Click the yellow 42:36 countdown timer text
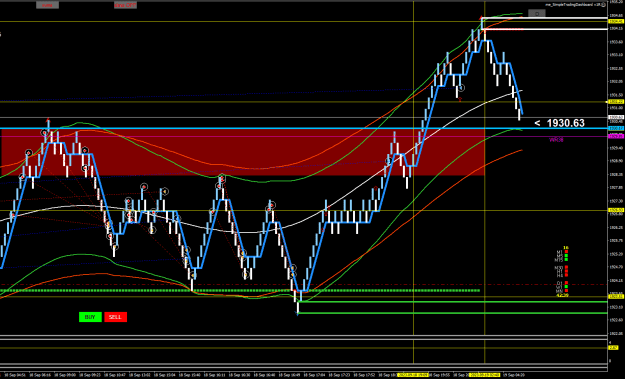This screenshot has height=379, width=625. point(562,295)
